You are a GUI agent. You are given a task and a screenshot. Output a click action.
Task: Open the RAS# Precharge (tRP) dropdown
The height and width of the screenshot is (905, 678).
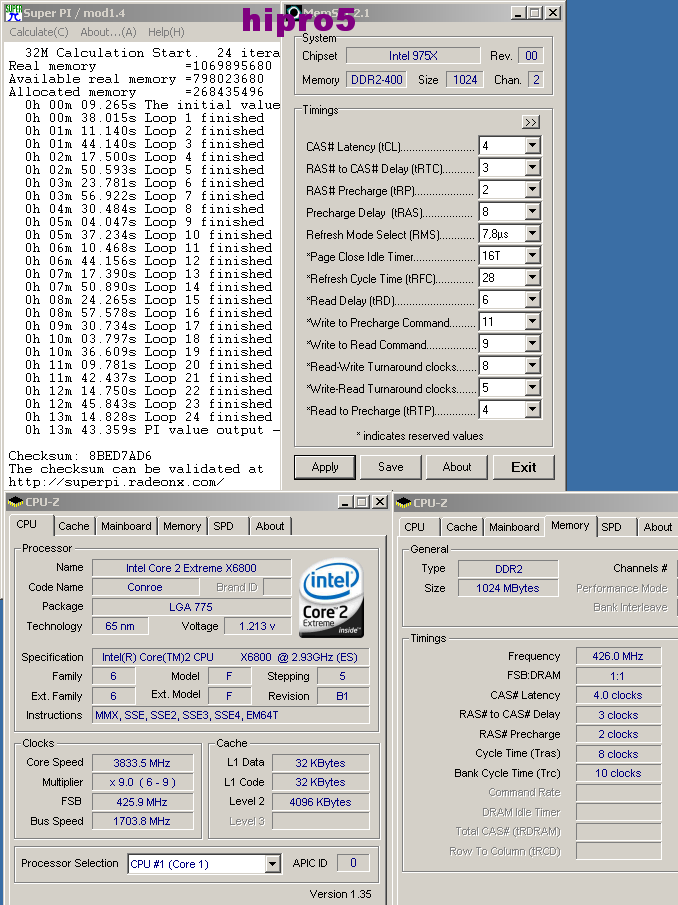pos(533,189)
